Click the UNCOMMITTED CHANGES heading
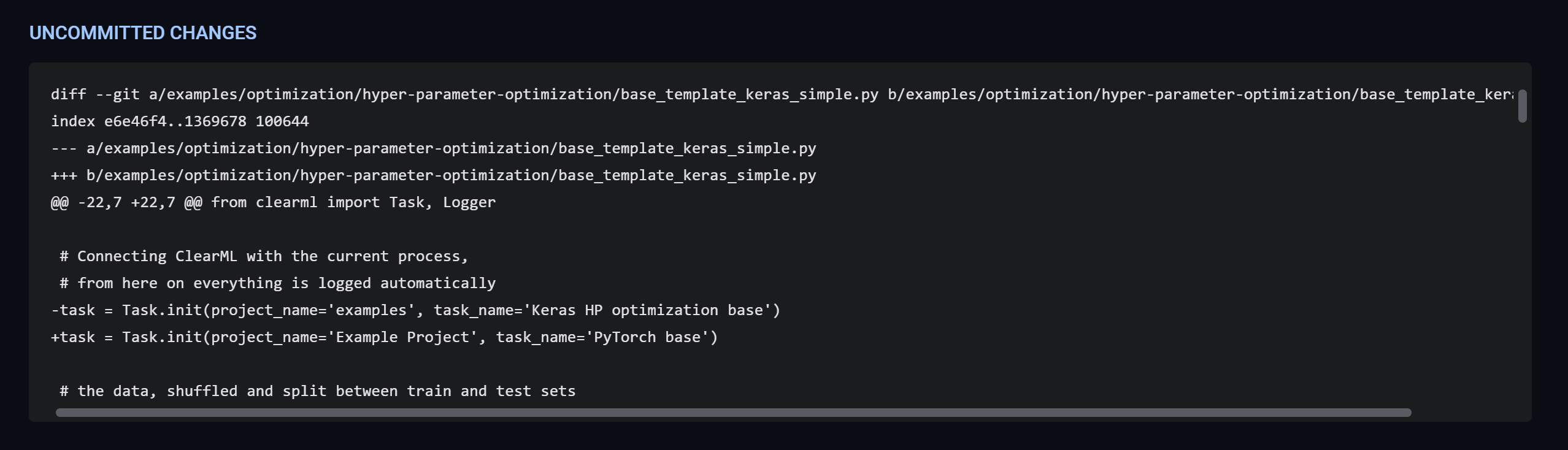 [x=143, y=32]
